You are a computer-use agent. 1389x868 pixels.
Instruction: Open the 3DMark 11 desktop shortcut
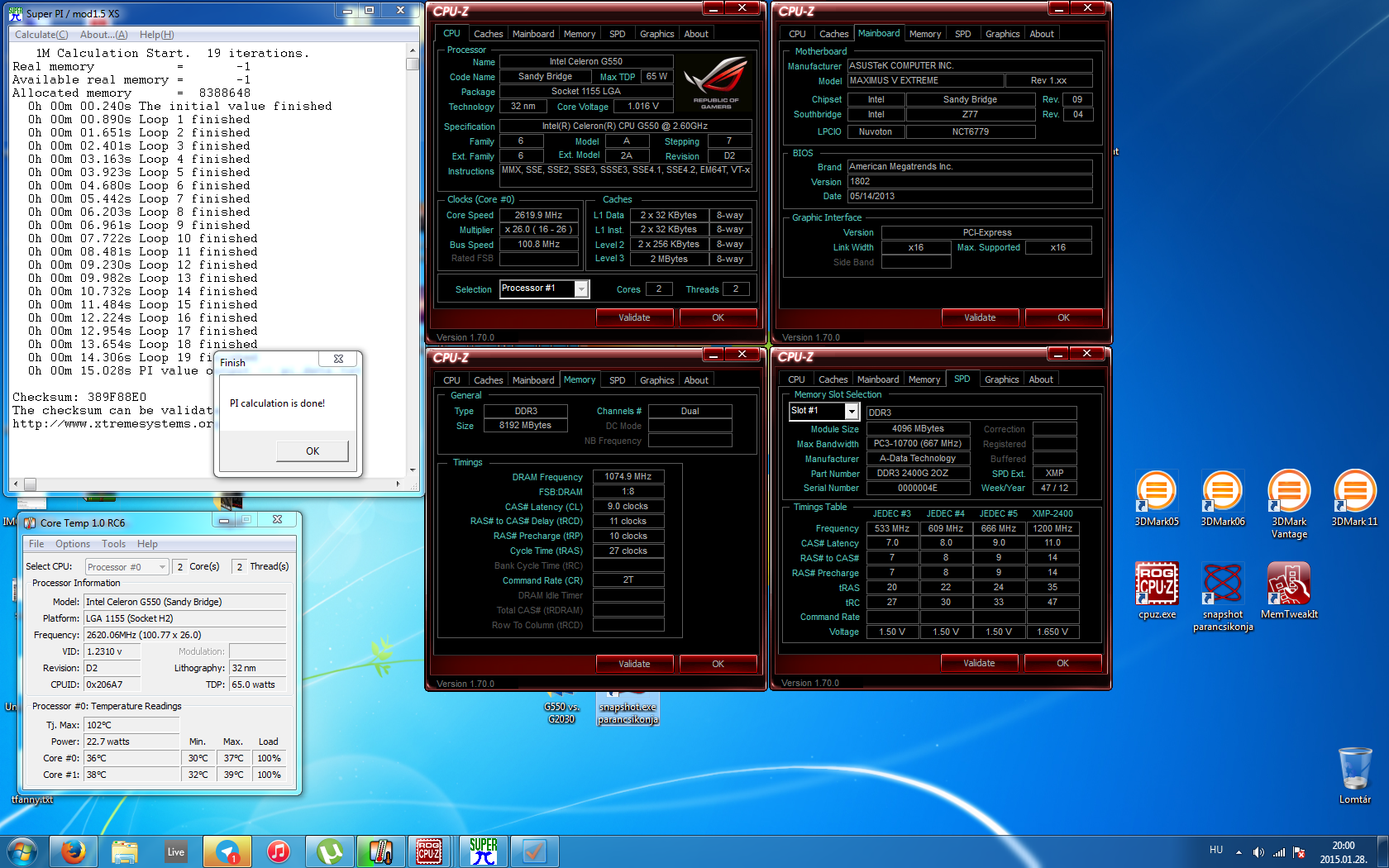coord(1354,498)
